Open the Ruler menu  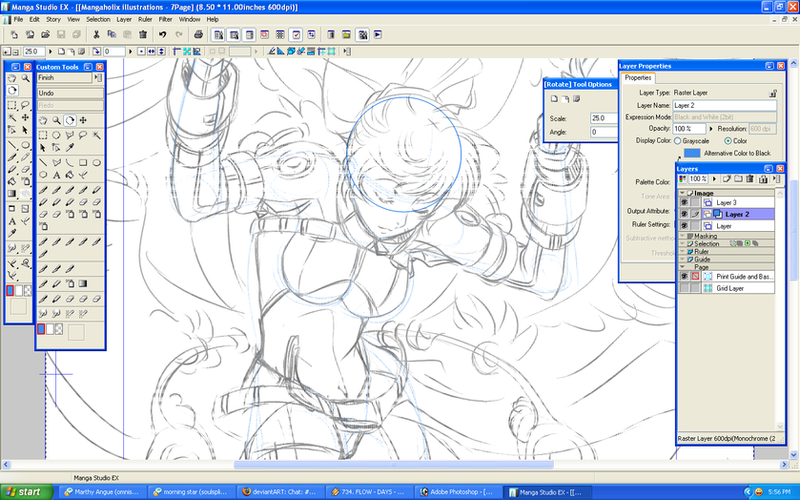145,19
